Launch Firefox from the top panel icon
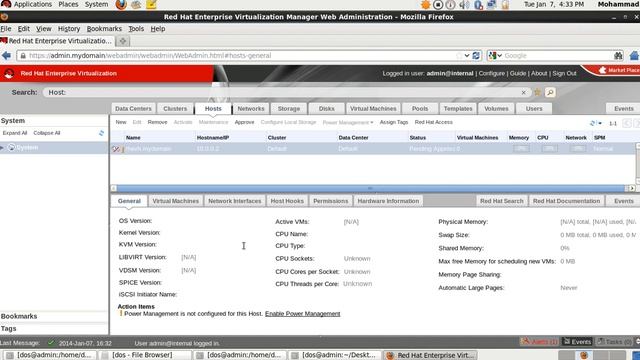640x360 pixels. pos(121,4)
